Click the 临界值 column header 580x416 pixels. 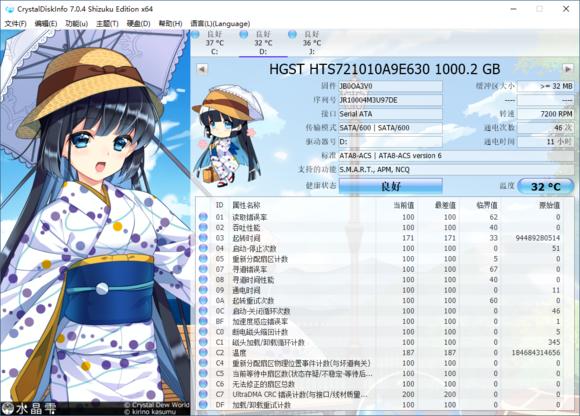pyautogui.click(x=487, y=205)
